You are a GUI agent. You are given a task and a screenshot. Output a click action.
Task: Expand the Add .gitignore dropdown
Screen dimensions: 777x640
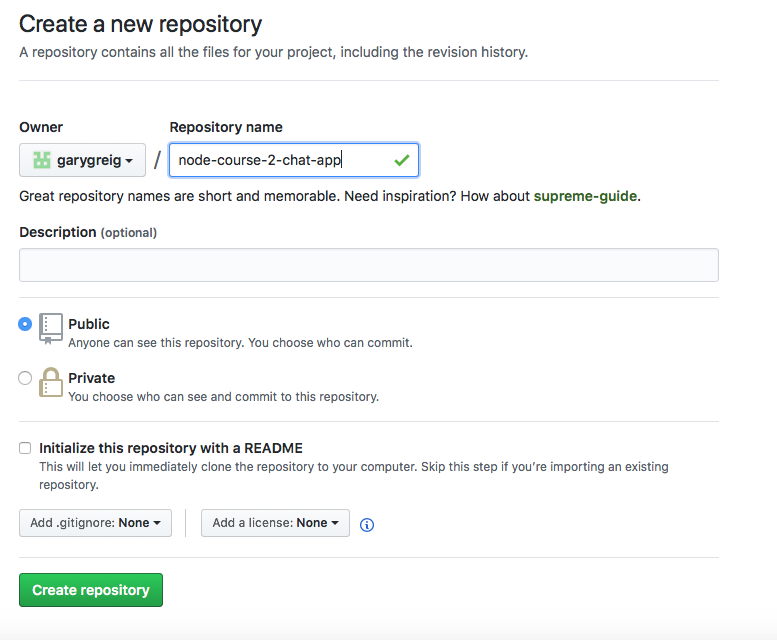click(x=95, y=523)
